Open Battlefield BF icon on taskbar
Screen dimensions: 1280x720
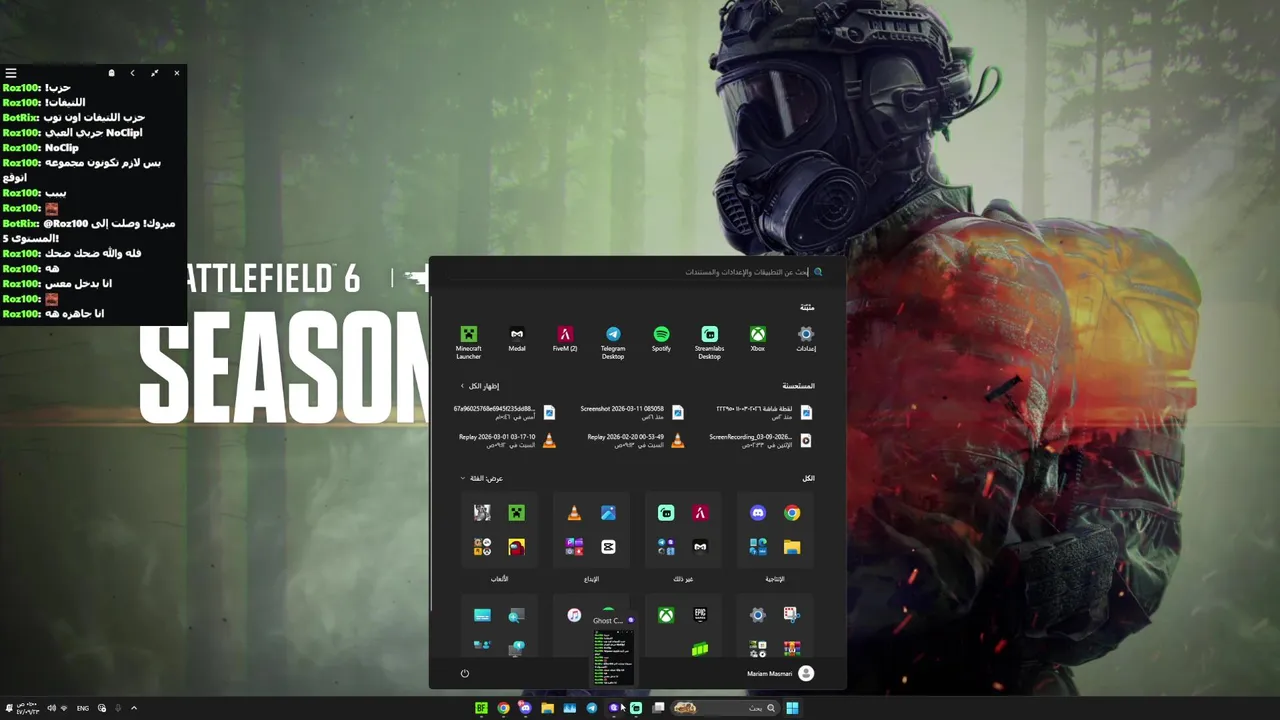pos(481,708)
